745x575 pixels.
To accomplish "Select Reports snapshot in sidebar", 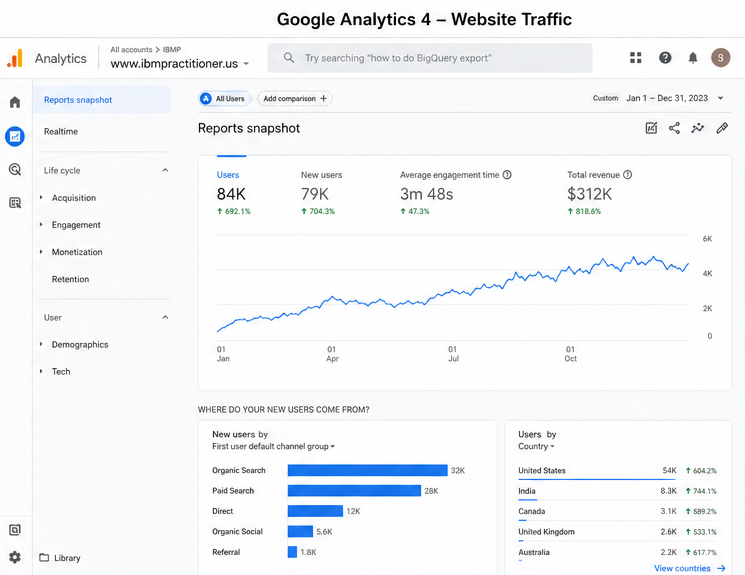I will click(x=102, y=100).
